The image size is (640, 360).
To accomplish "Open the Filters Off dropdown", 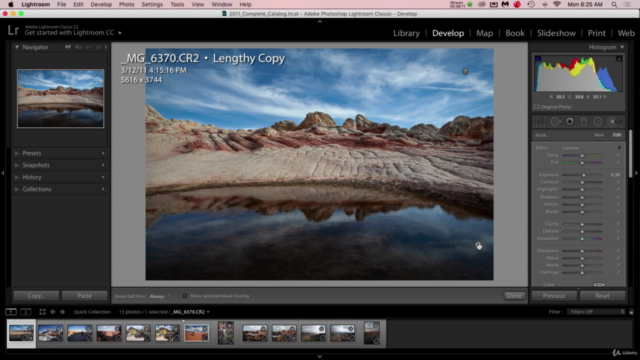I will (596, 312).
